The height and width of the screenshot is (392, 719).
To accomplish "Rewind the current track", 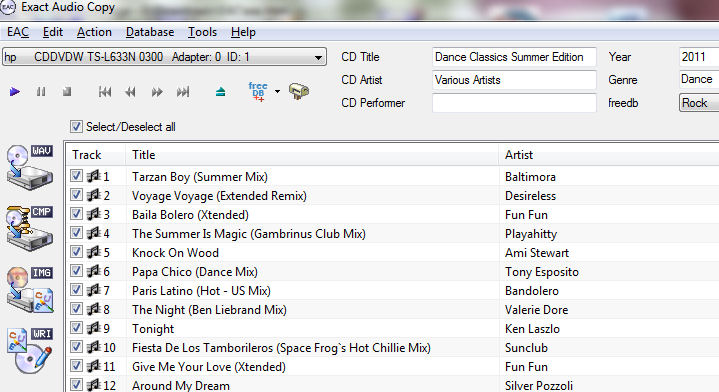I will [x=131, y=92].
